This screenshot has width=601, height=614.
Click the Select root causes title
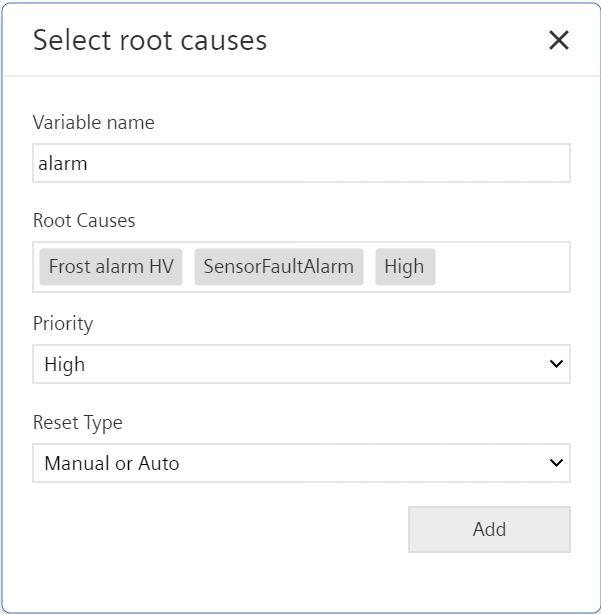pyautogui.click(x=150, y=40)
